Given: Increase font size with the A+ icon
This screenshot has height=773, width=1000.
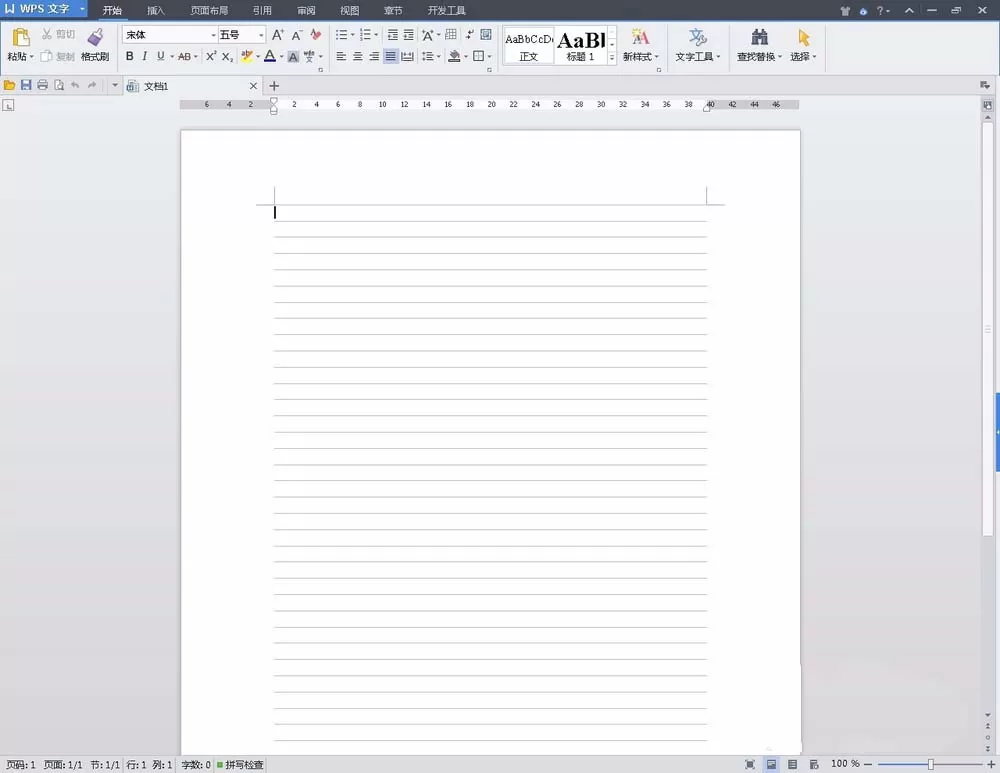Looking at the screenshot, I should click(x=277, y=35).
